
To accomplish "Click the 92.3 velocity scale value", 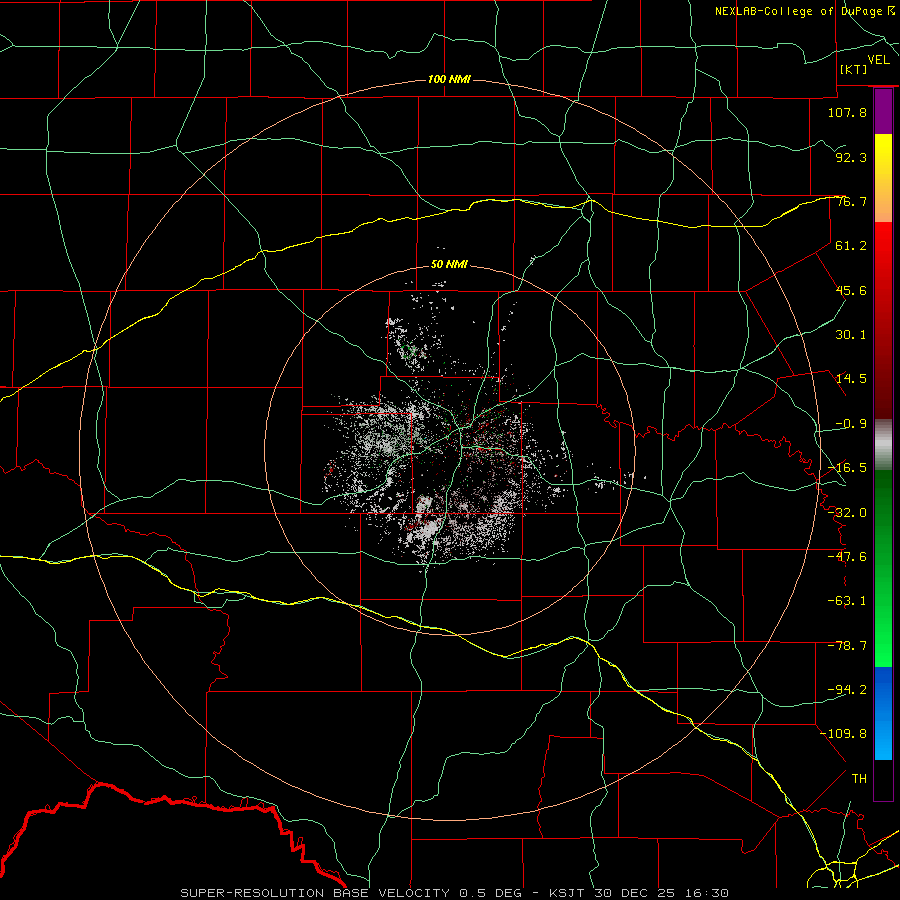I will [x=851, y=157].
